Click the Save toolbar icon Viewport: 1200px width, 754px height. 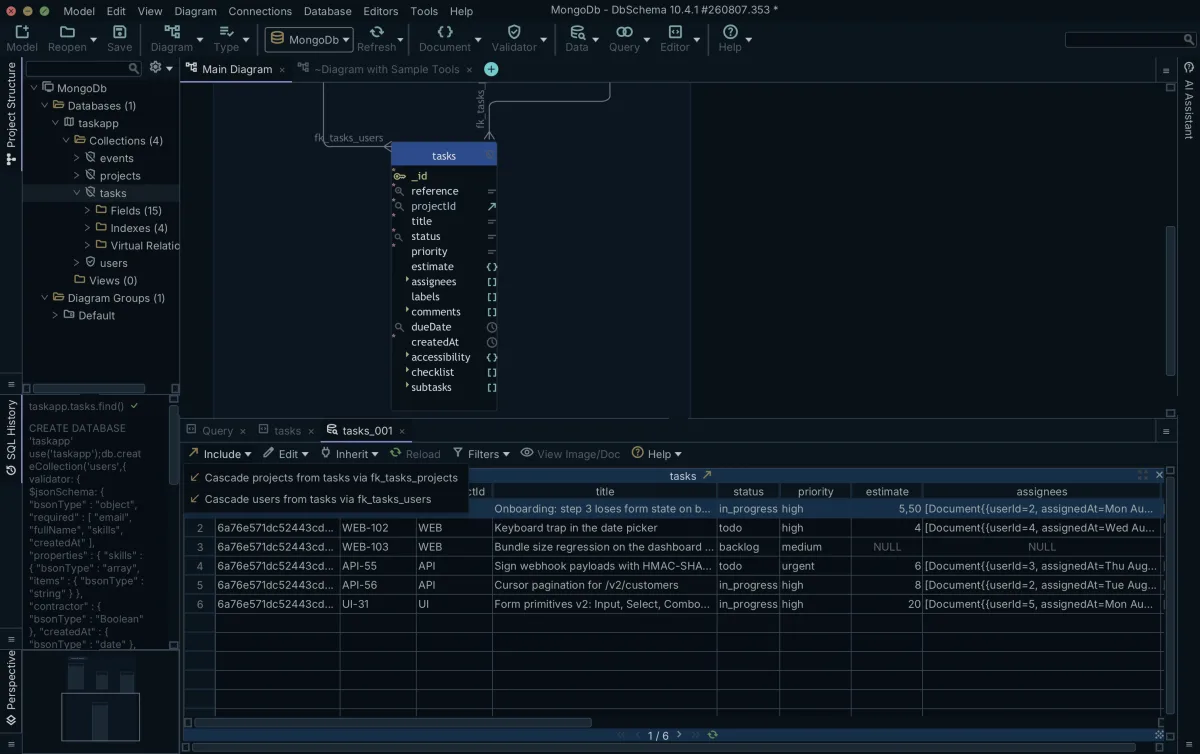tap(119, 32)
